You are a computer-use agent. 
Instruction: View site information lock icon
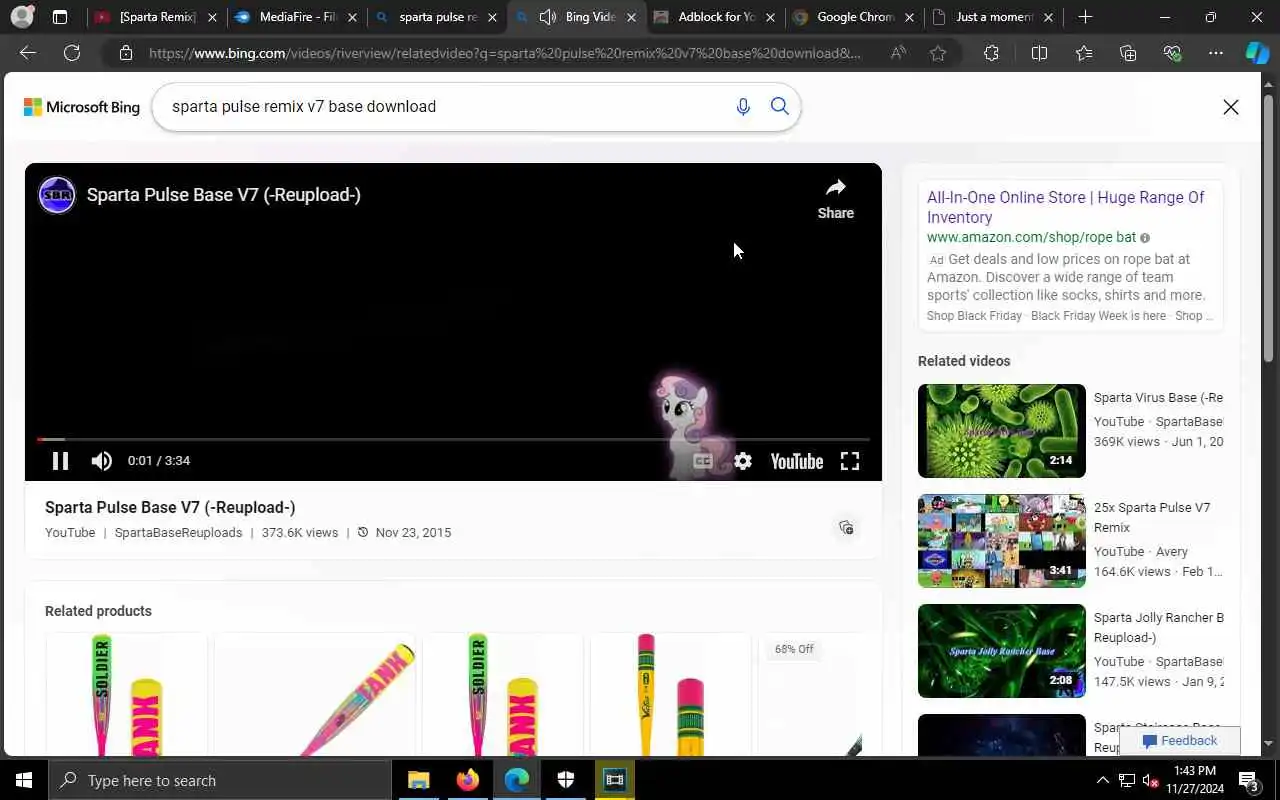tap(126, 53)
